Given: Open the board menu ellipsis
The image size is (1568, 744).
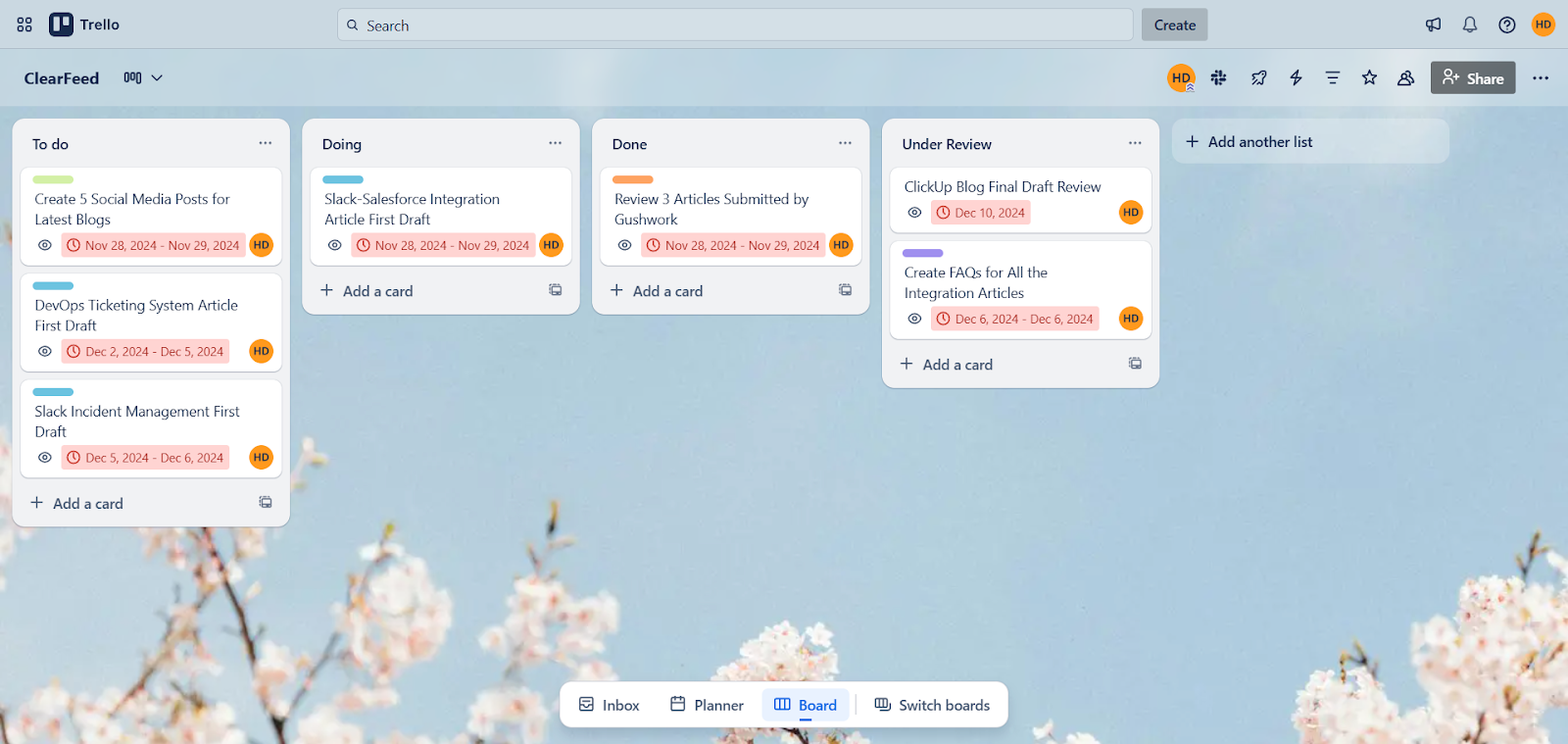Looking at the screenshot, I should tap(1541, 77).
